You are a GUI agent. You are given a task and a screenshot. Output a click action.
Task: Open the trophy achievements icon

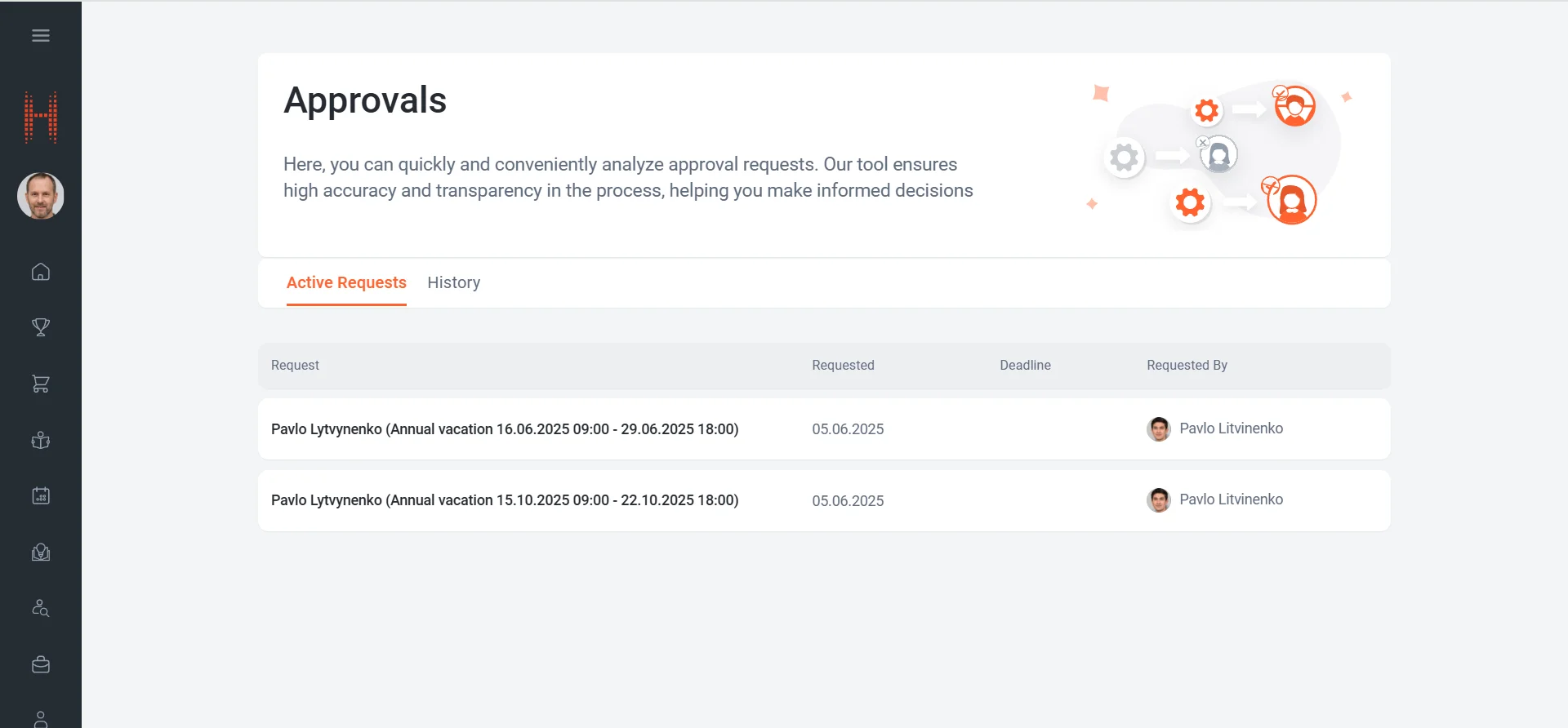click(x=41, y=327)
